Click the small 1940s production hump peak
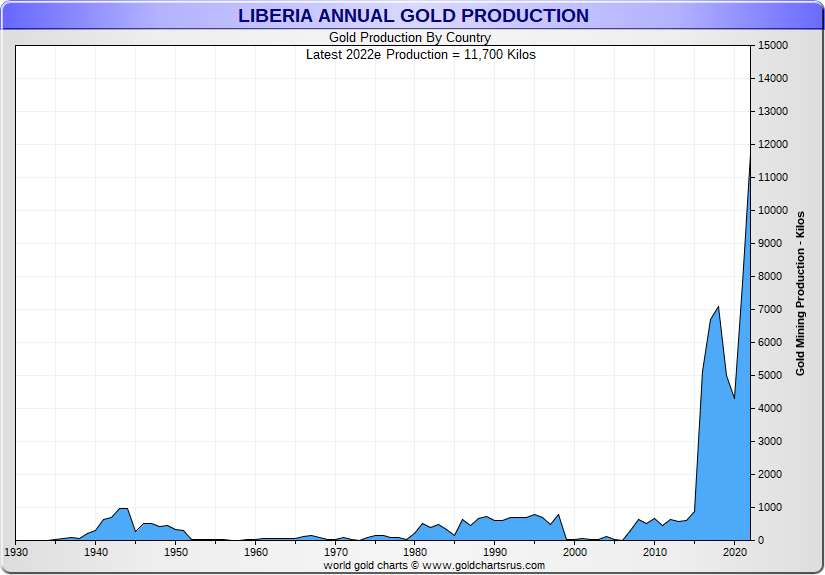The image size is (825, 575). click(123, 509)
